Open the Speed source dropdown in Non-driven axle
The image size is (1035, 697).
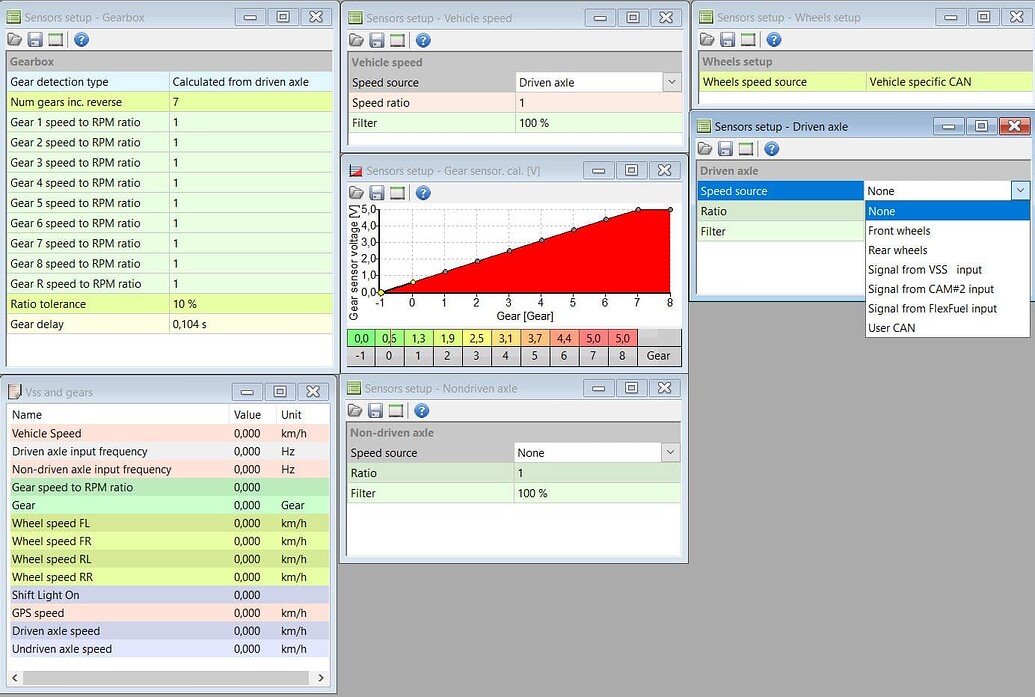point(670,452)
